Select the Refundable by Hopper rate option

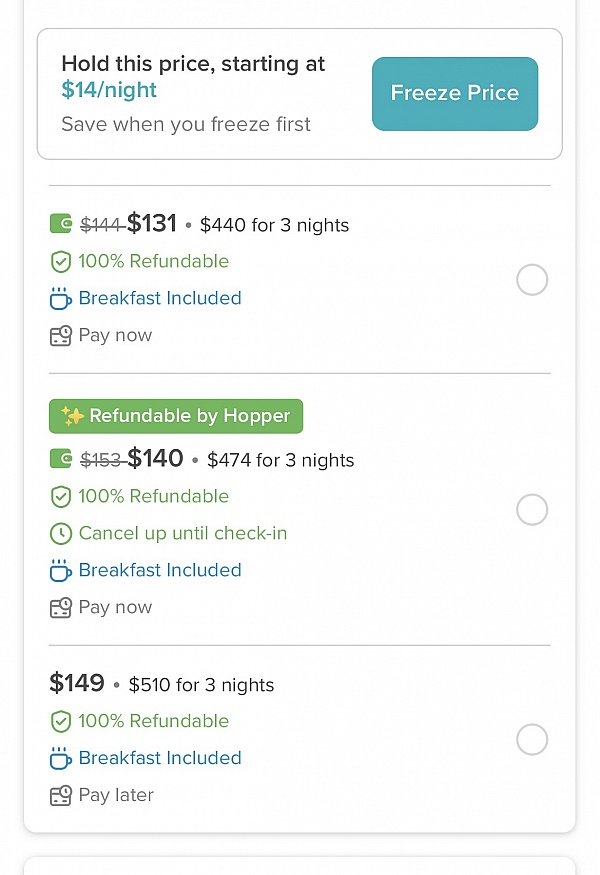[x=532, y=510]
